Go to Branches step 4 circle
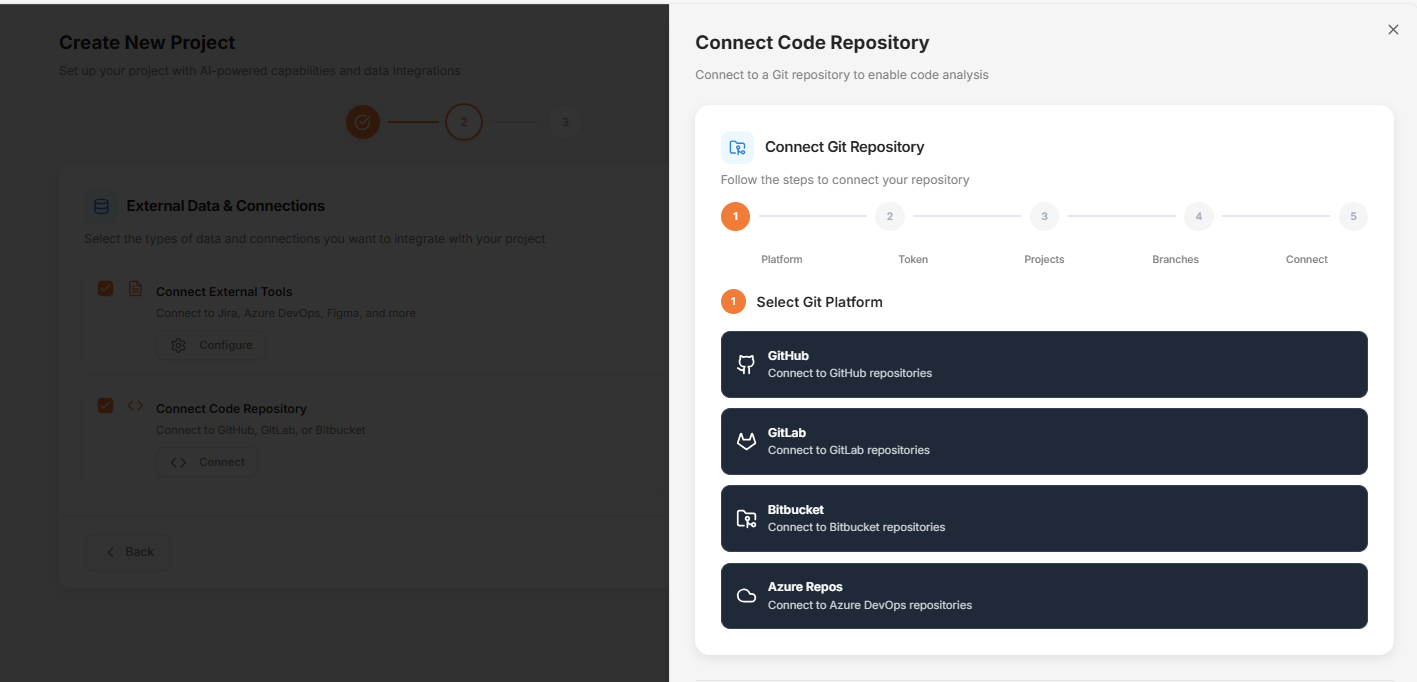Screen dimensions: 1417x682 (1198, 216)
